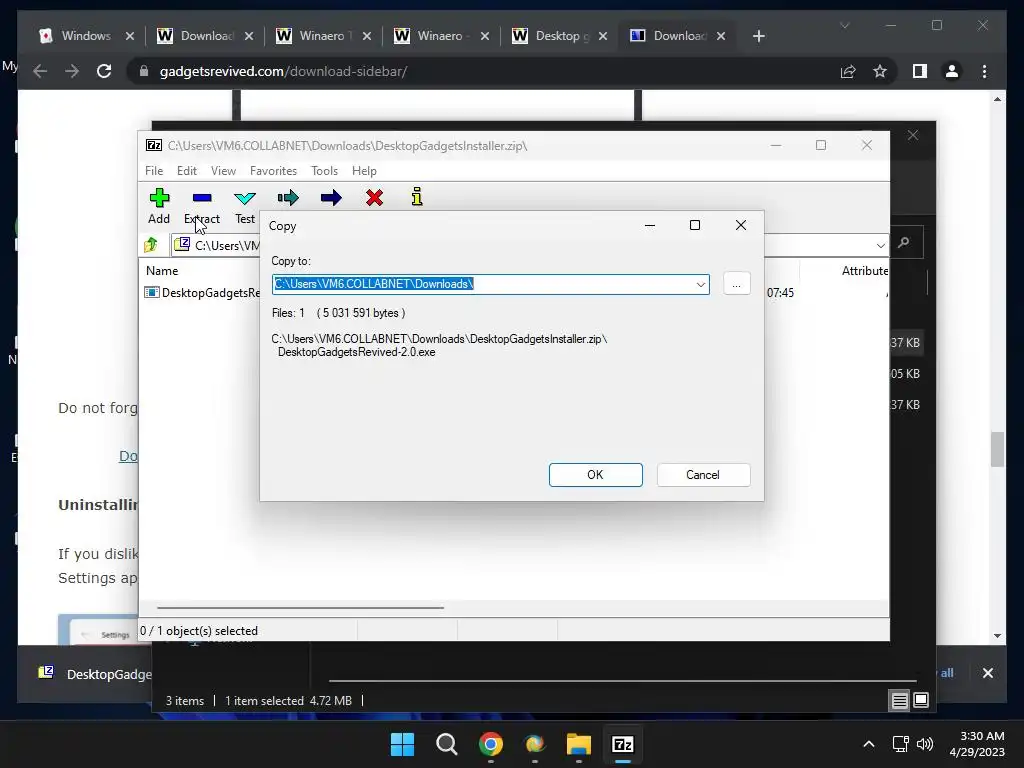Screen dimensions: 1024x768
Task: Open the Tools menu in 7-Zip
Action: click(x=325, y=170)
